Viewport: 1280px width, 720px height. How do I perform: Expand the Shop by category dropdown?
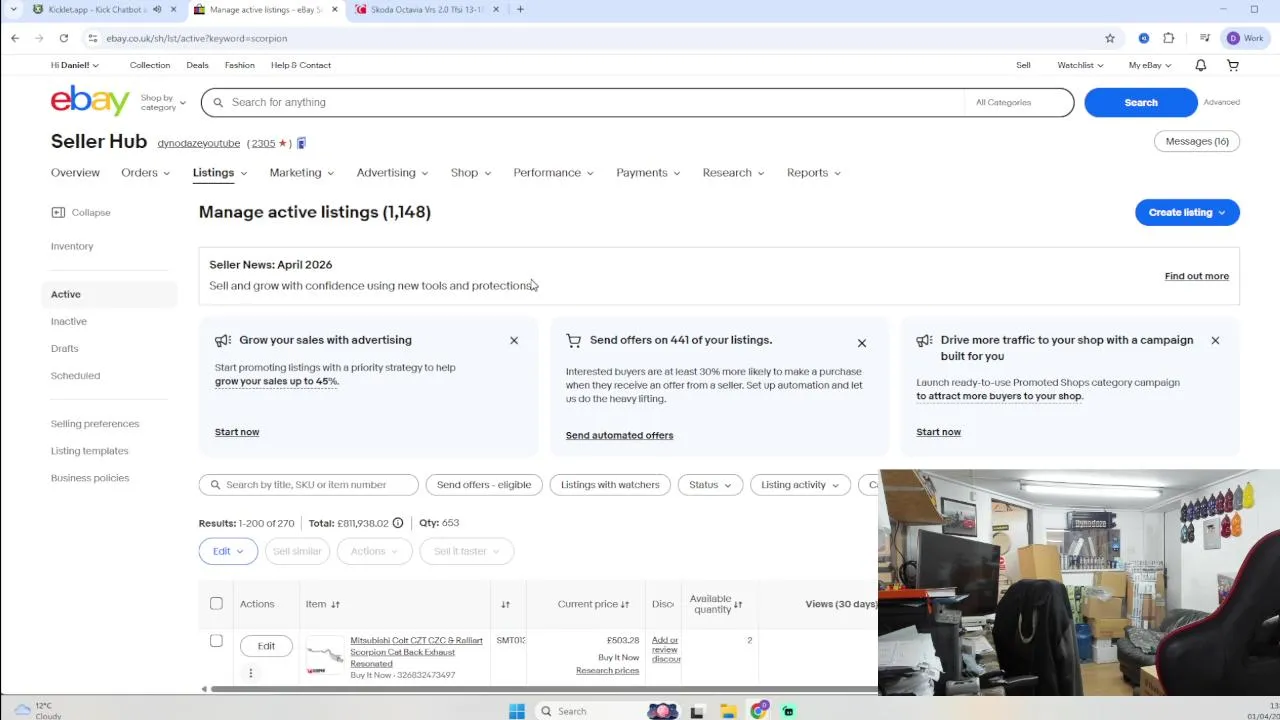163,102
